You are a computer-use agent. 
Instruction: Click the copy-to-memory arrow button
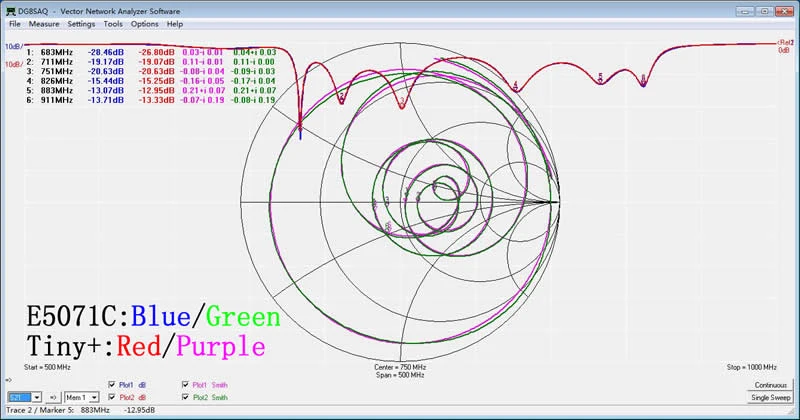point(53,397)
